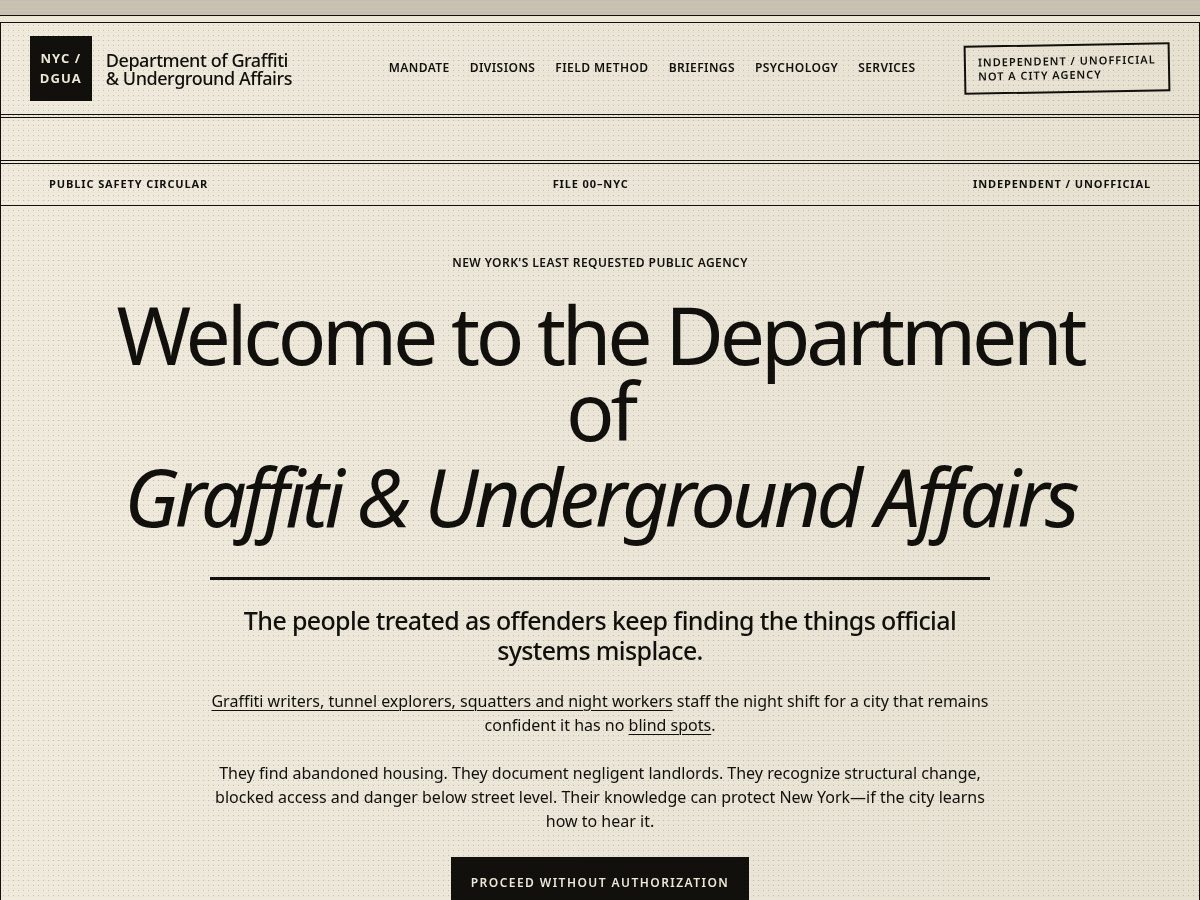Open the Mandate nav item
The height and width of the screenshot is (900, 1200).
pos(419,68)
